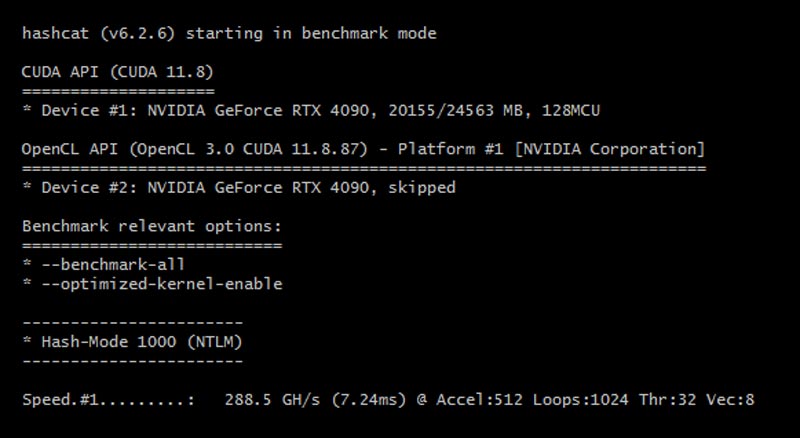Click the --optimized-kernel-enable option text
800x438 pixels.
(162, 284)
